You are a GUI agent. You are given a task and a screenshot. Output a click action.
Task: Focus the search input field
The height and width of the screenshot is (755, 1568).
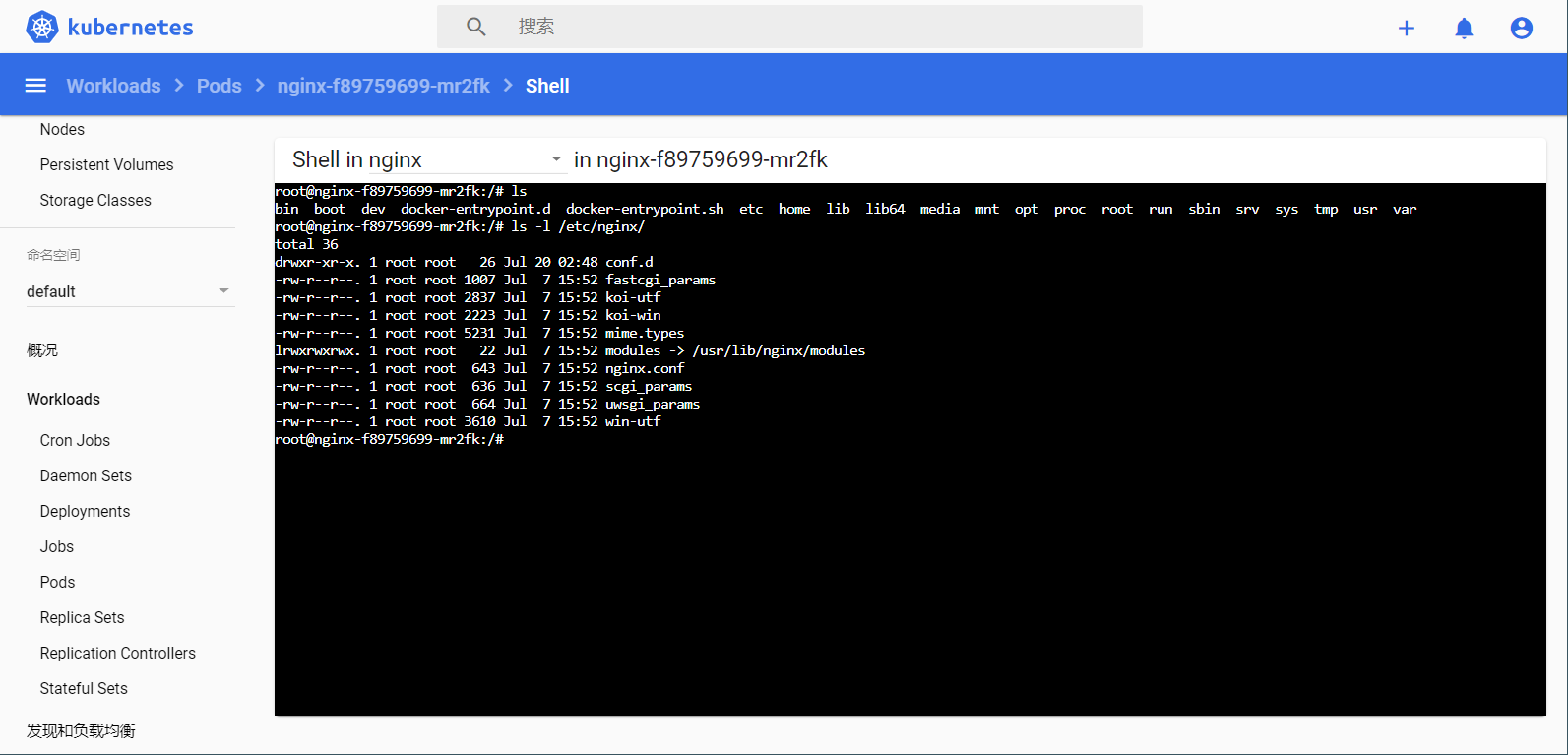(789, 27)
